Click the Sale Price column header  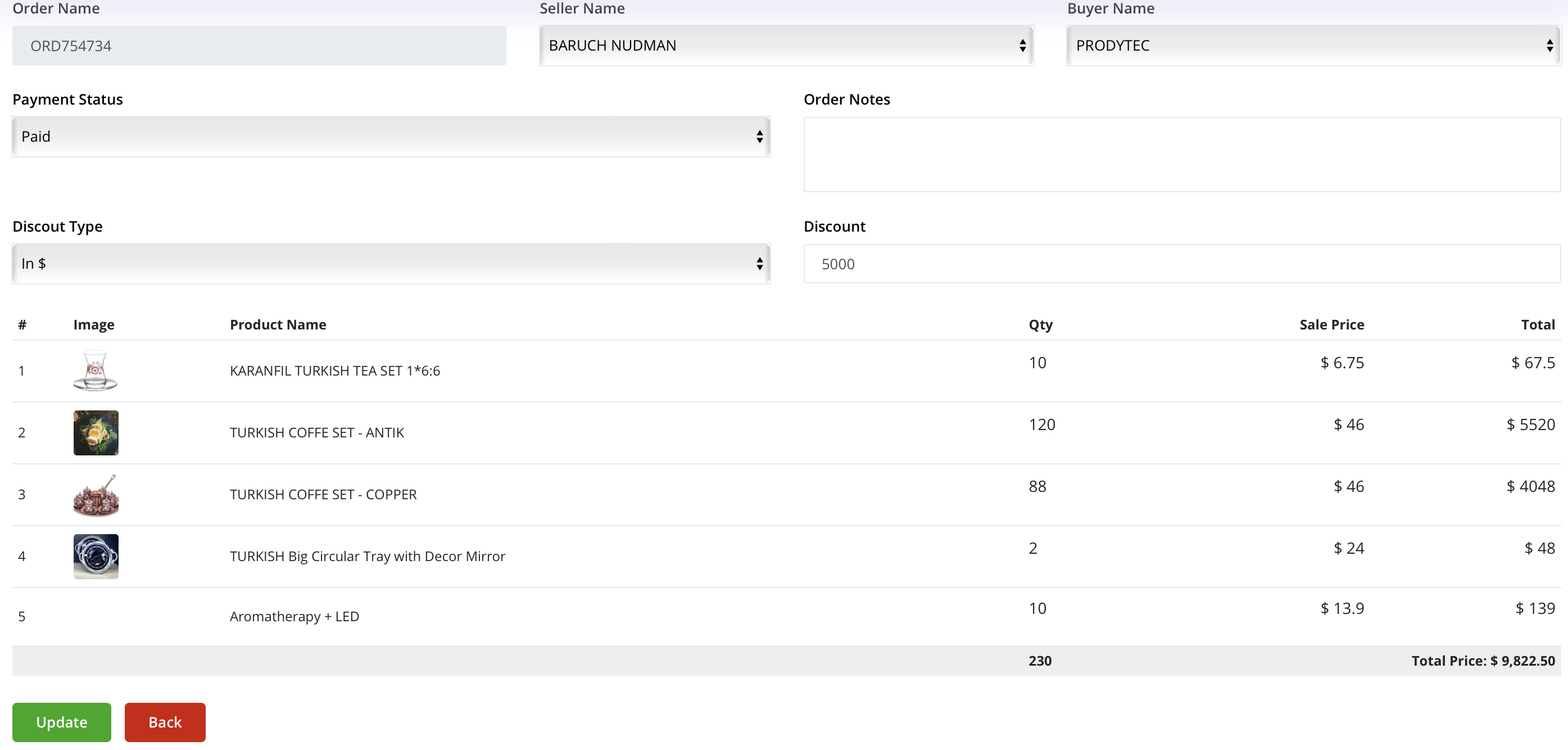click(1331, 325)
